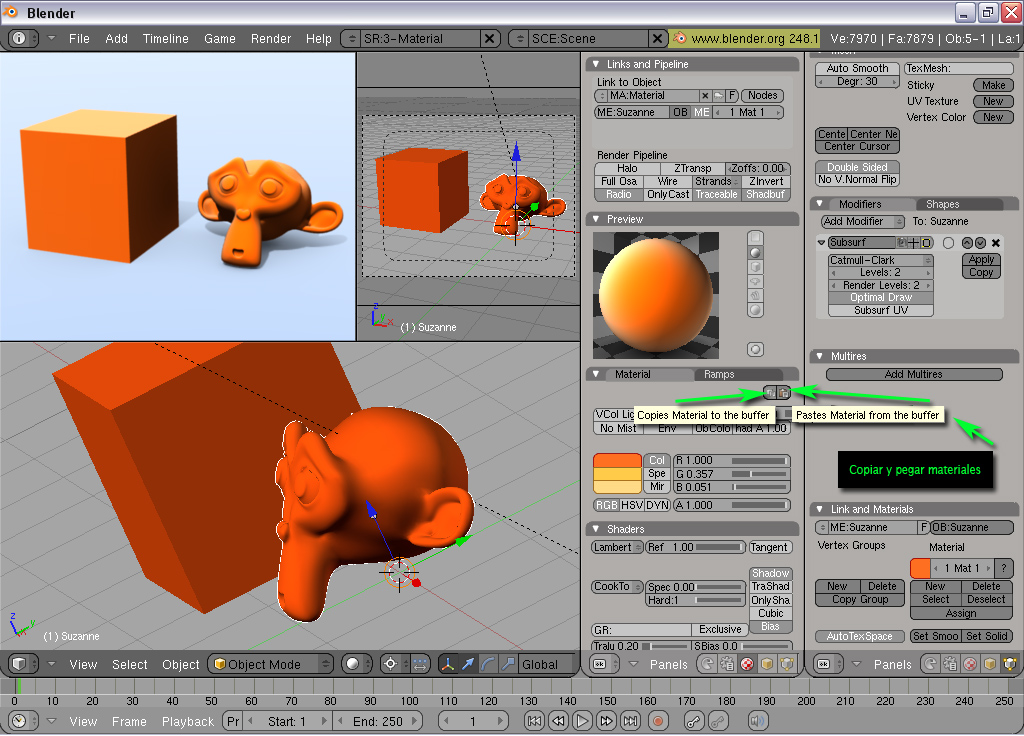Screen dimensions: 1024x736
Task: Collapse the Preview panel
Action: (x=596, y=219)
